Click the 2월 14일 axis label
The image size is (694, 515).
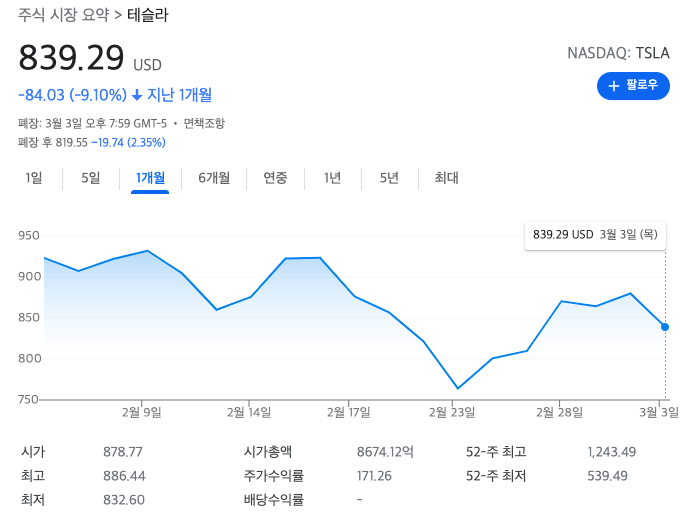(249, 412)
